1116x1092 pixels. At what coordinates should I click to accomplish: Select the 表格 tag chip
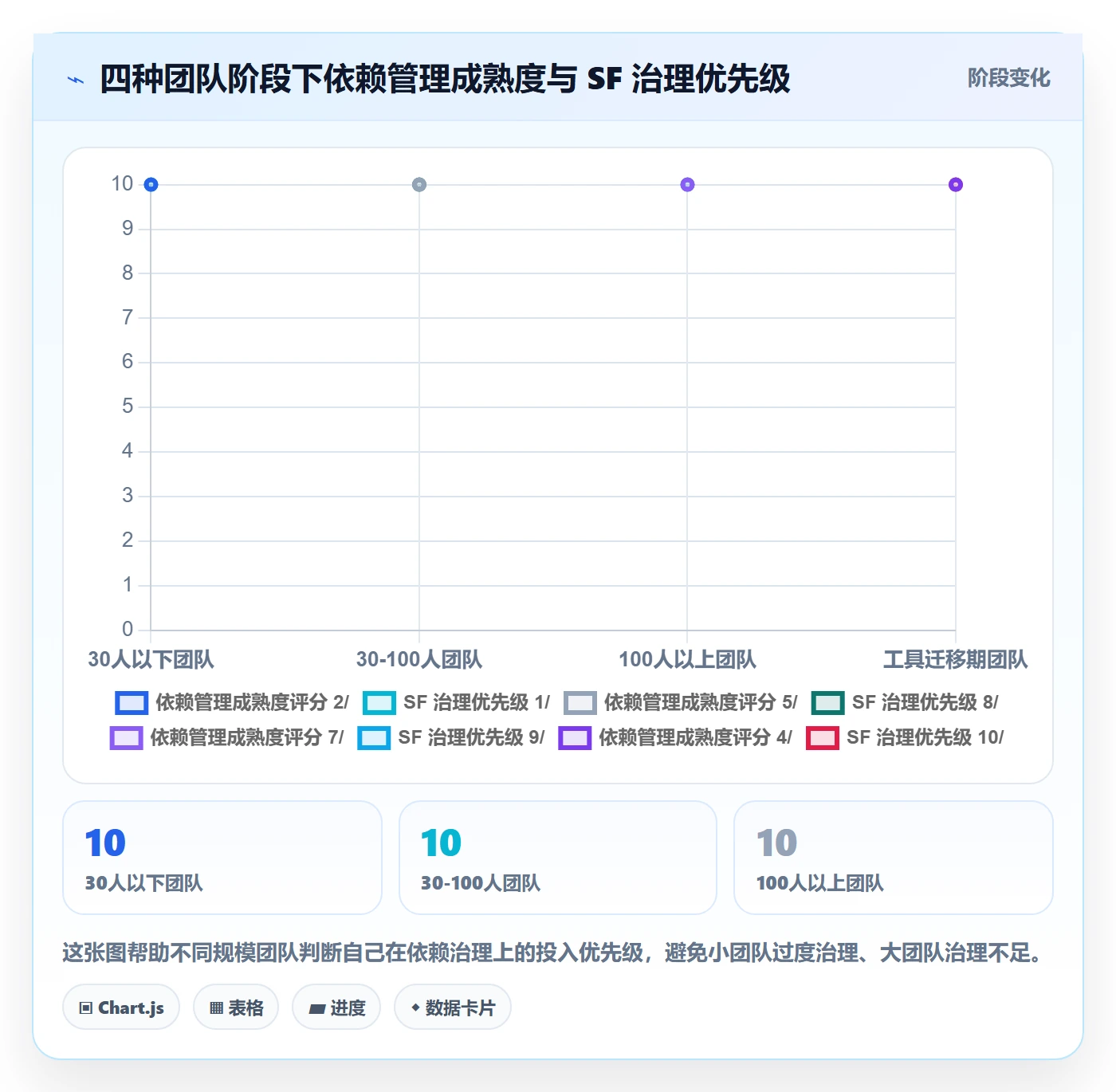coord(236,1008)
